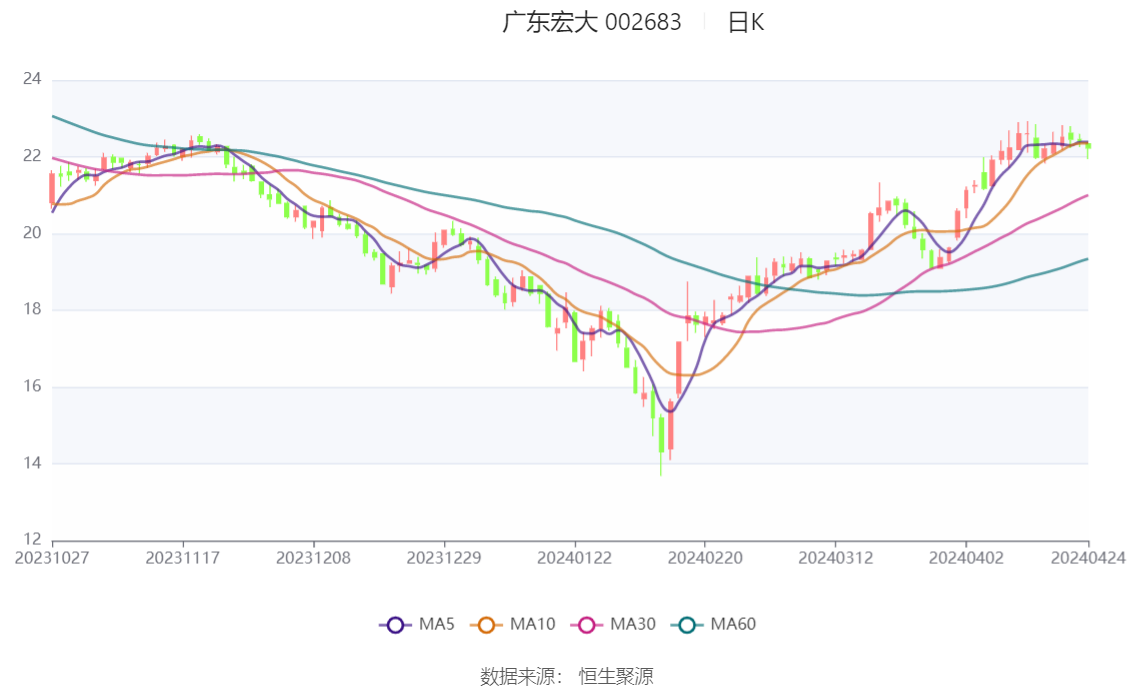Toggle the MA60 teal legend circle

(686, 625)
